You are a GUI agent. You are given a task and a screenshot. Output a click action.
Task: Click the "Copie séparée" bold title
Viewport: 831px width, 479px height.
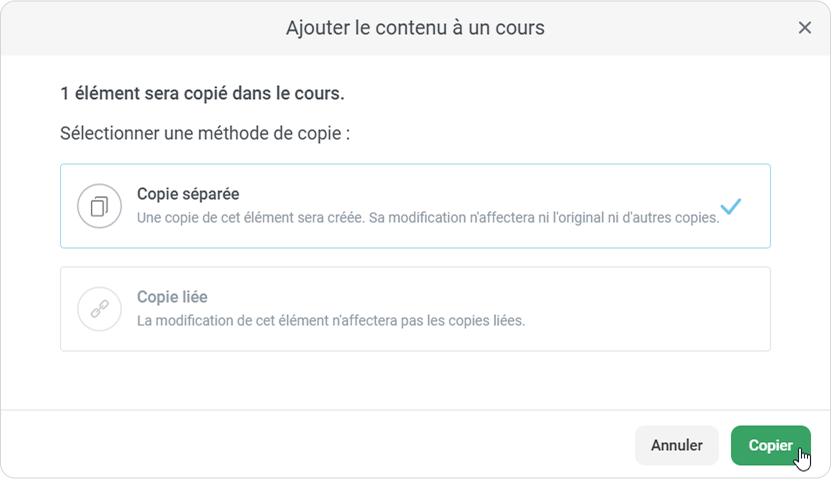tap(187, 194)
